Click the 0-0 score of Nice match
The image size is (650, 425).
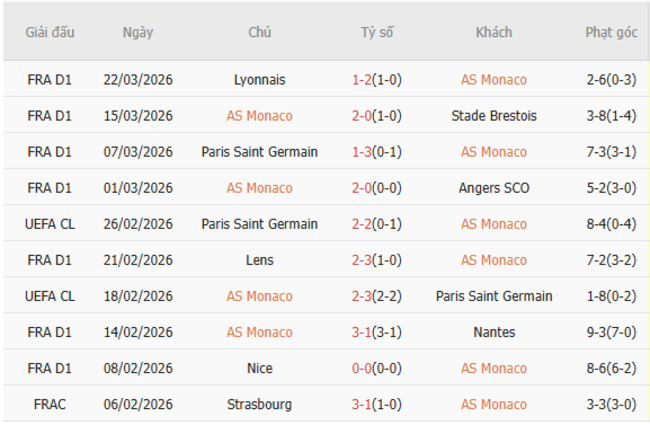click(362, 368)
